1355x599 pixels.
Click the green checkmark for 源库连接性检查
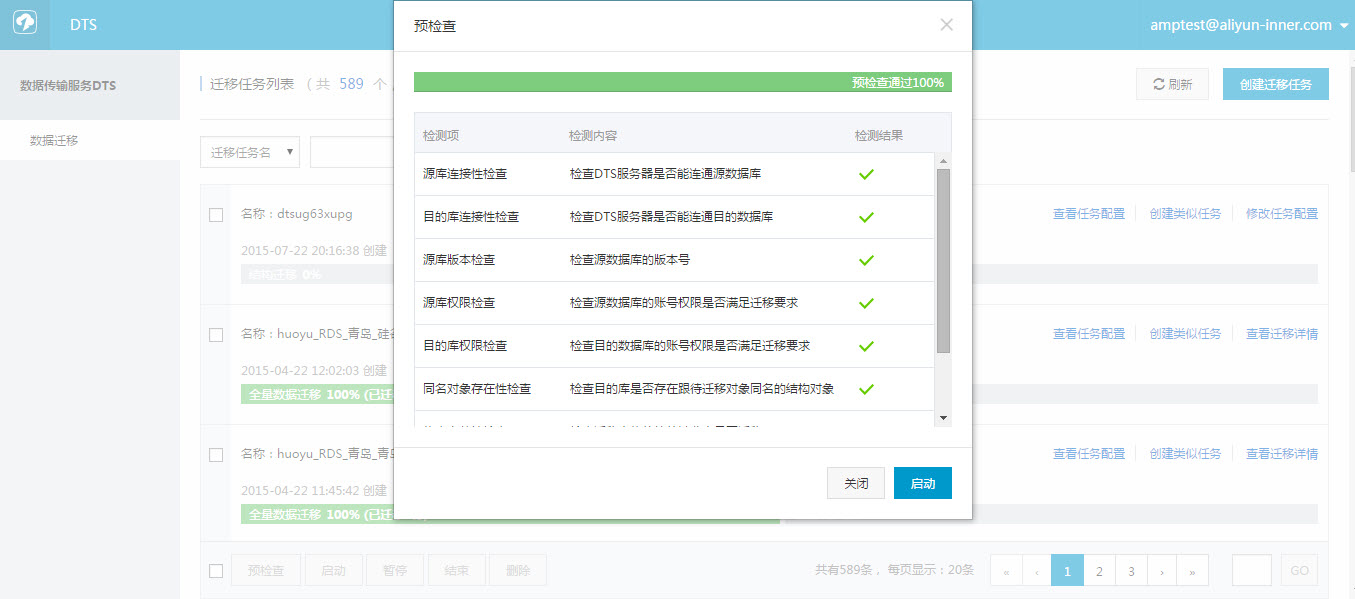pyautogui.click(x=866, y=173)
